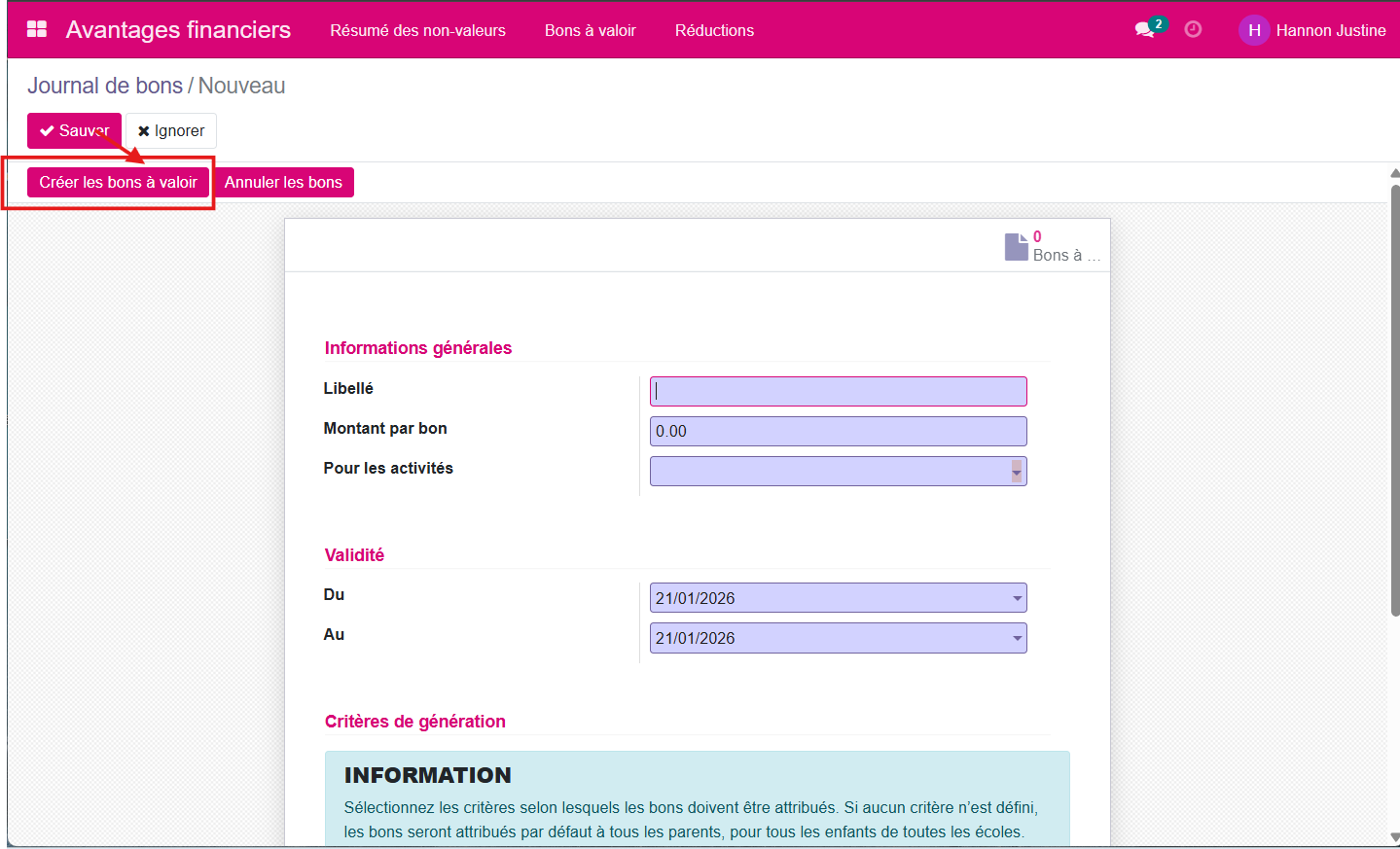Open the conversations chat icon

[x=1145, y=30]
